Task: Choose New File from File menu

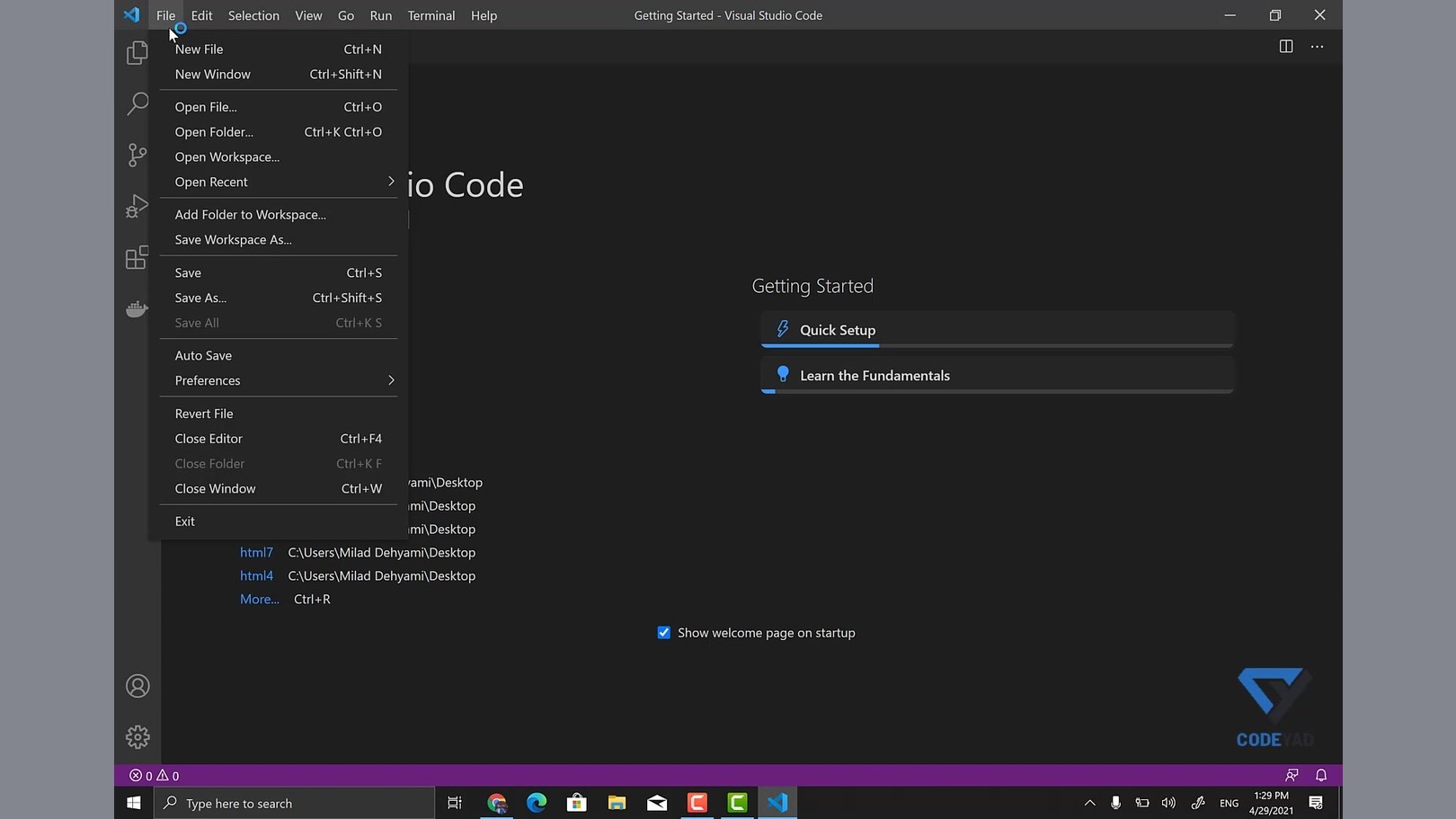Action: pos(200,49)
